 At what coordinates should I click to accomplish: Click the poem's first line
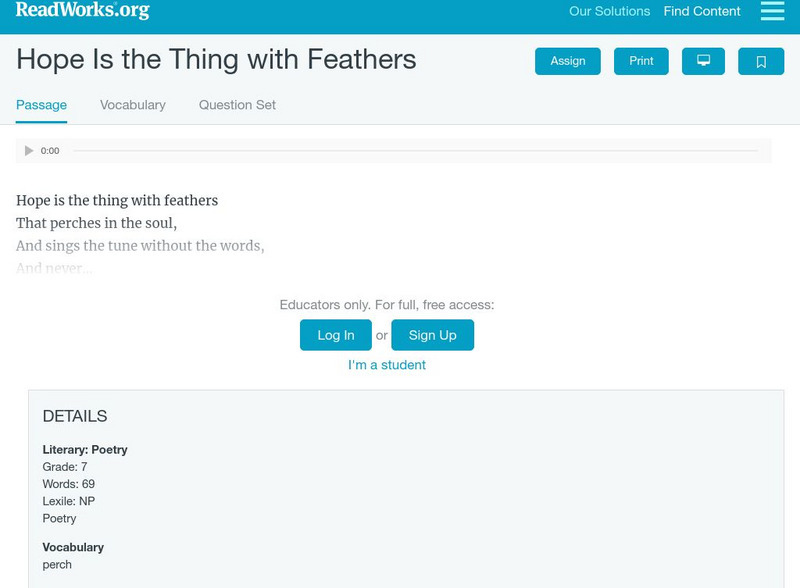pos(117,201)
